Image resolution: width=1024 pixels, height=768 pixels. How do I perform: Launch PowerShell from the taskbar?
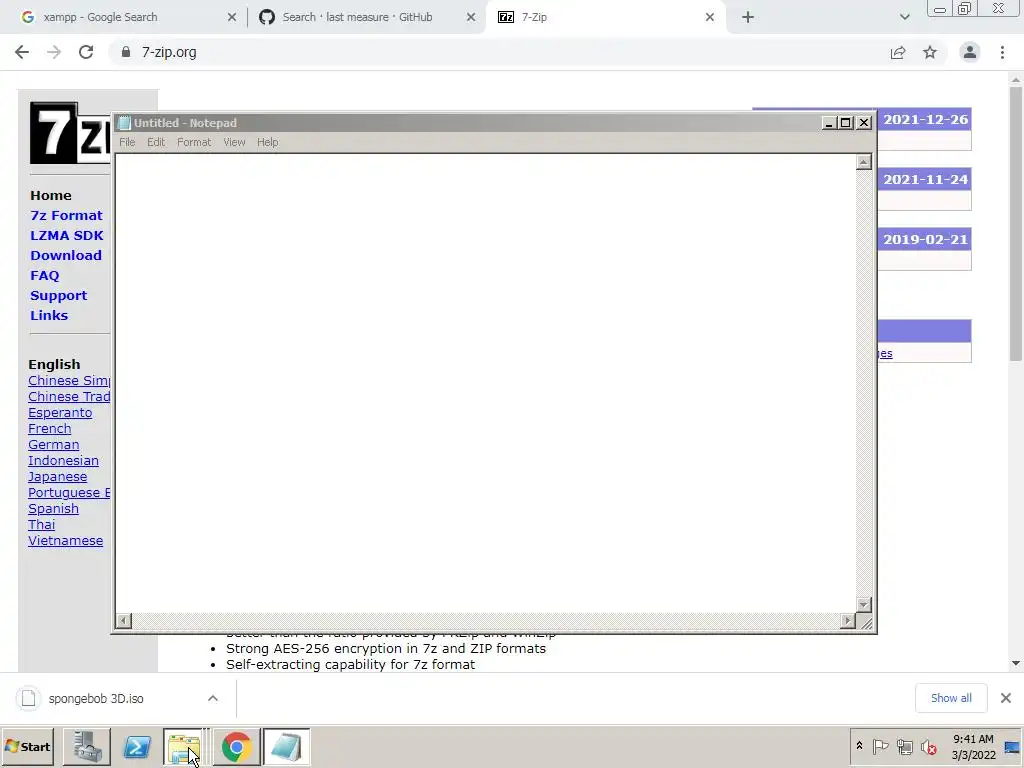coord(136,746)
